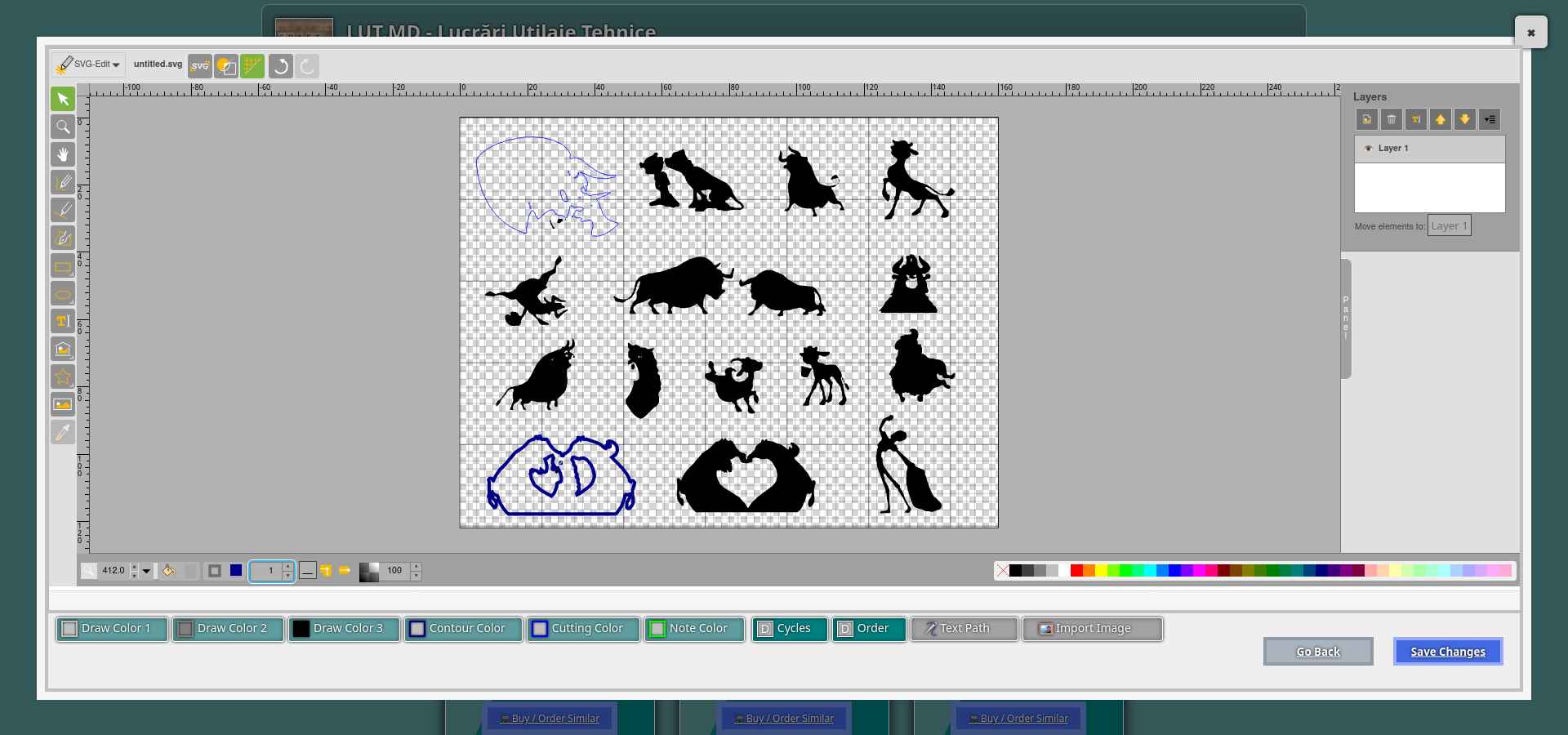
Task: Click the Redo arrow
Action: (307, 66)
